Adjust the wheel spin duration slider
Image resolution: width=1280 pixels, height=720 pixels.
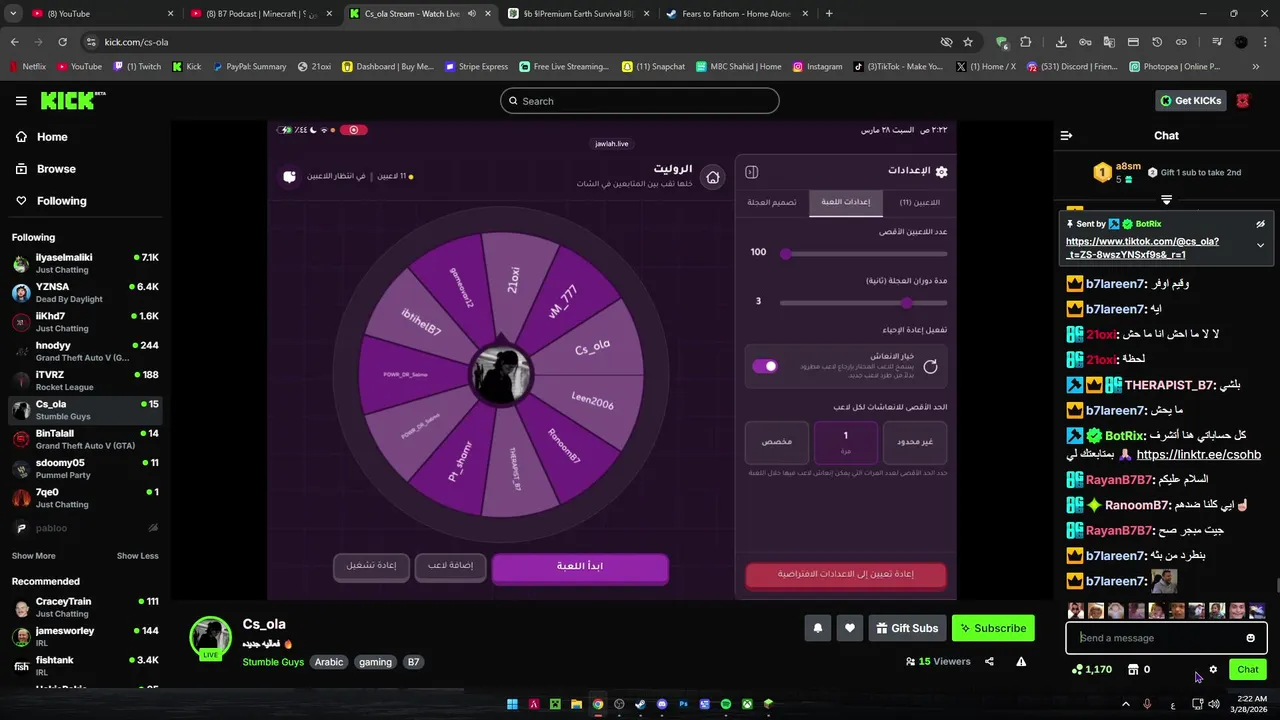pyautogui.click(x=906, y=303)
